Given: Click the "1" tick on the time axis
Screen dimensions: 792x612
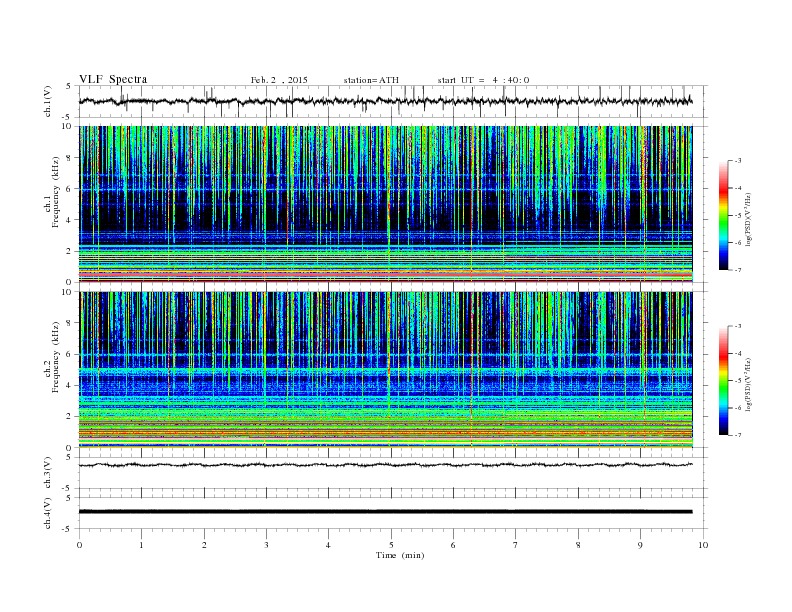Looking at the screenshot, I should point(141,545).
